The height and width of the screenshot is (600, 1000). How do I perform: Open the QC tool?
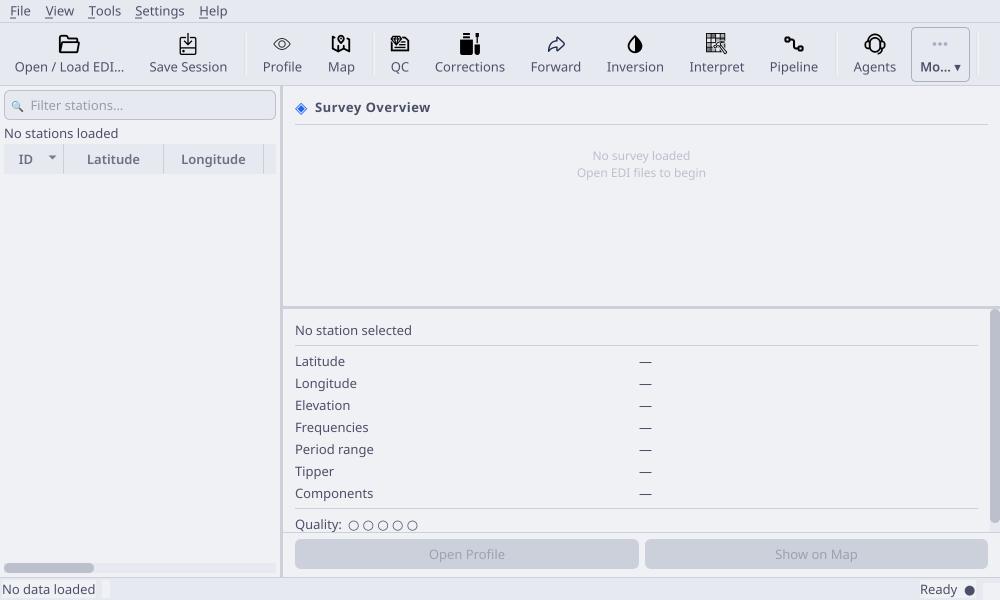point(400,55)
